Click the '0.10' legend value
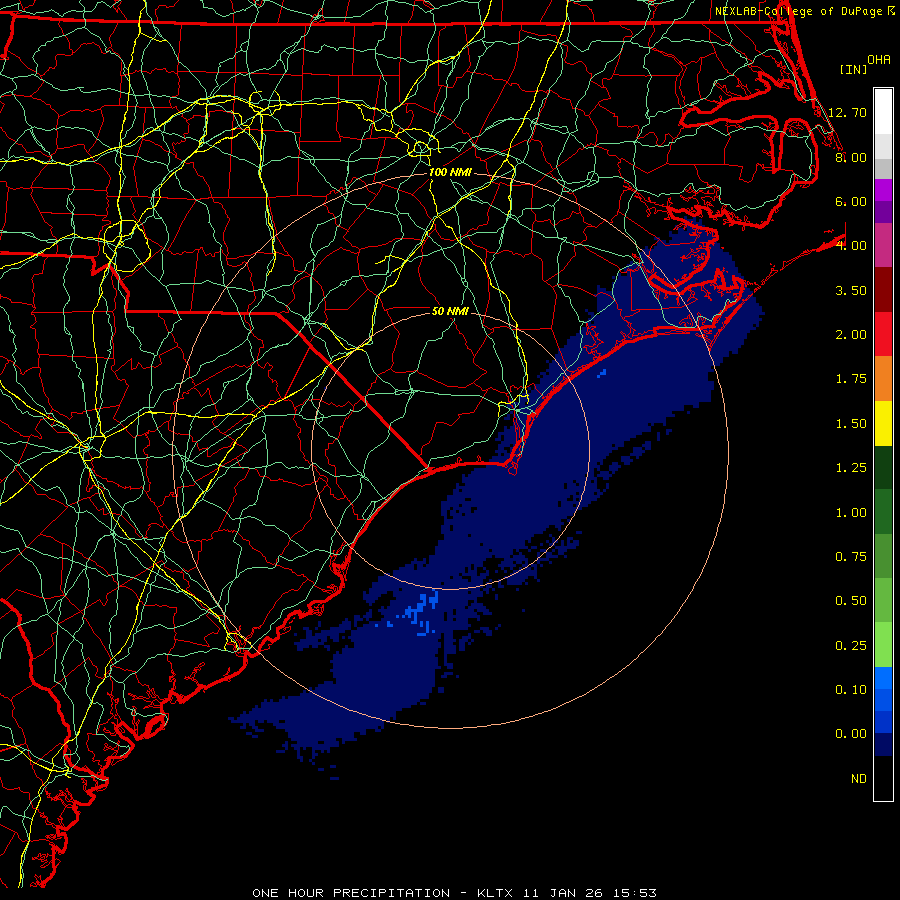The image size is (900, 900). pyautogui.click(x=851, y=690)
